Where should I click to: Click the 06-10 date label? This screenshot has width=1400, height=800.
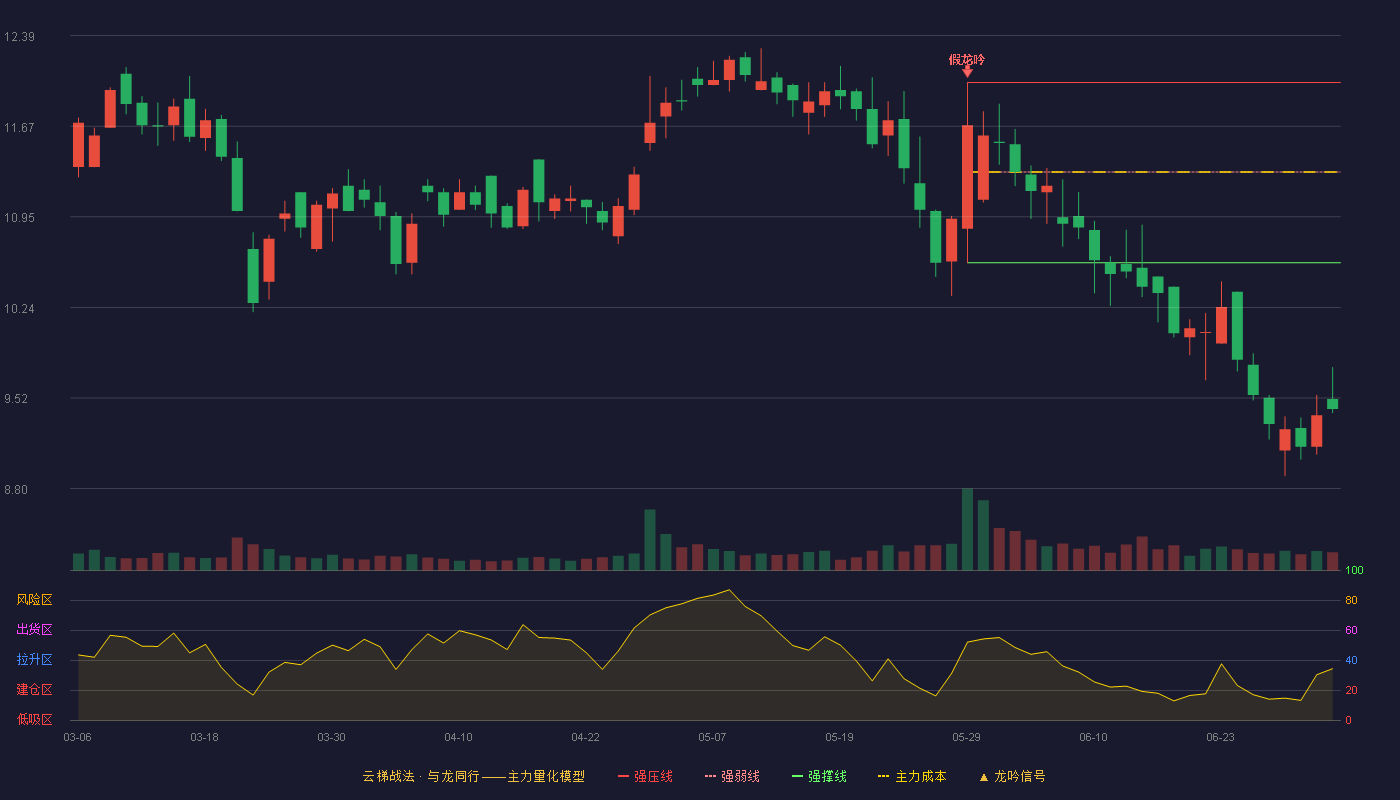tap(1093, 737)
